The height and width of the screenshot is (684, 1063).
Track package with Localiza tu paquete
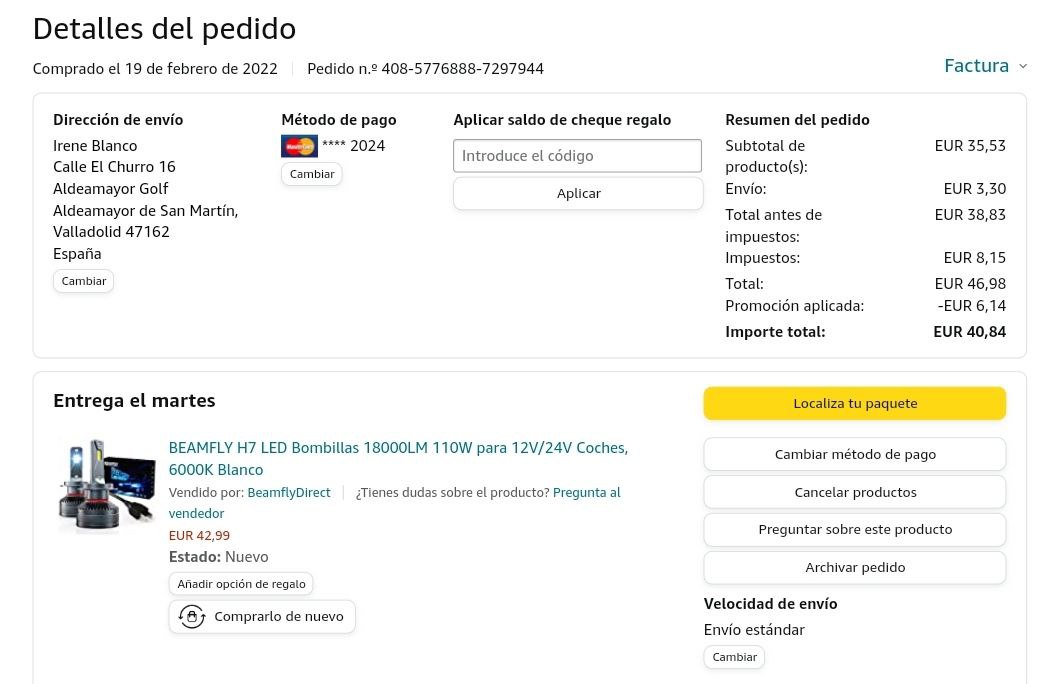[854, 403]
